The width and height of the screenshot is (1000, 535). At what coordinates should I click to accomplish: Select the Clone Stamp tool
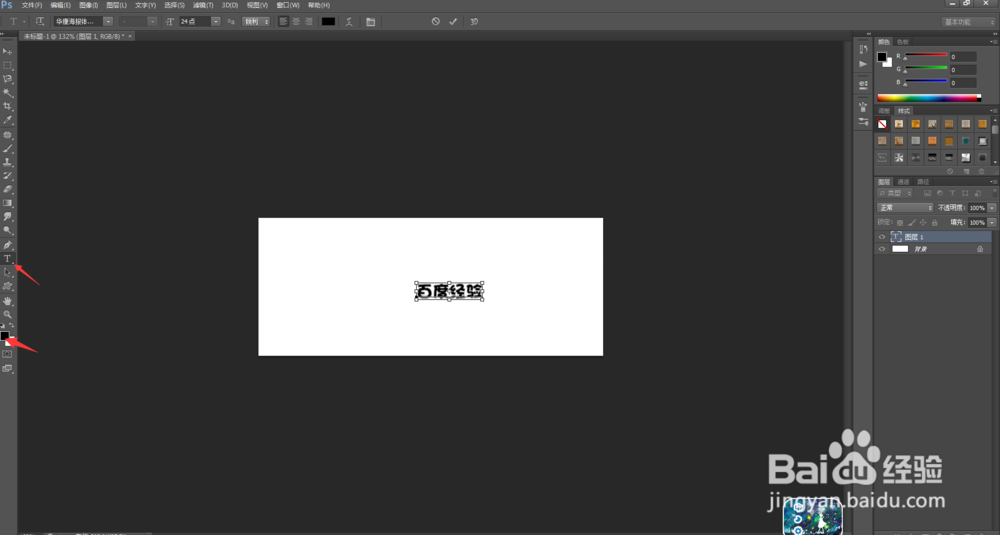point(8,162)
